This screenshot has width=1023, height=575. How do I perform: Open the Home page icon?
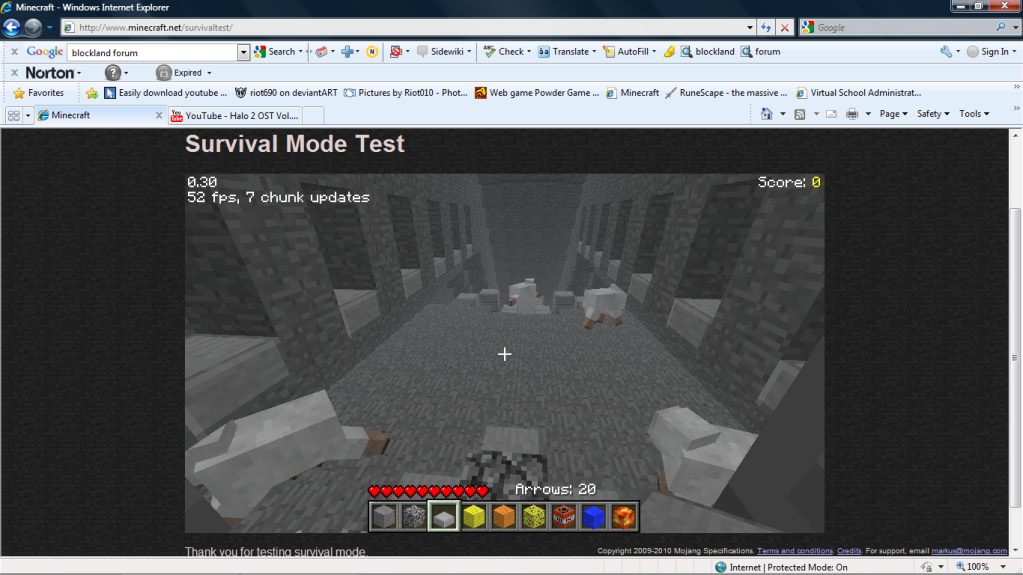coord(766,114)
